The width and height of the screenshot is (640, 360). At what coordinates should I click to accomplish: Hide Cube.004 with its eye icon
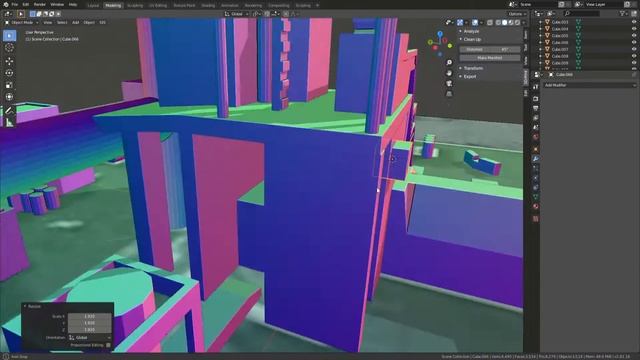(x=634, y=29)
